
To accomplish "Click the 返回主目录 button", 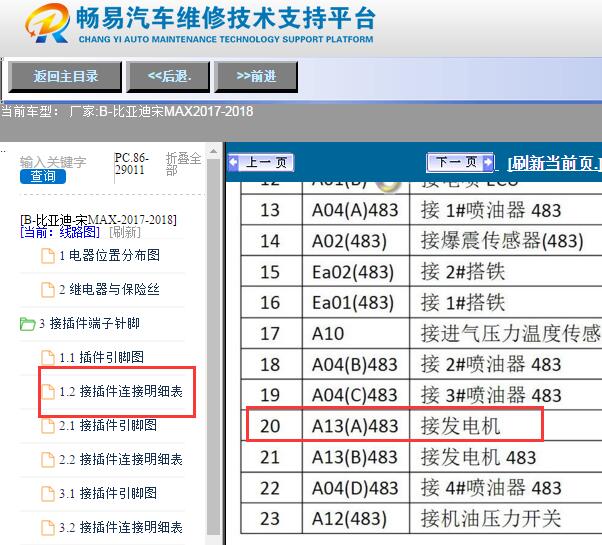I will tap(65, 76).
